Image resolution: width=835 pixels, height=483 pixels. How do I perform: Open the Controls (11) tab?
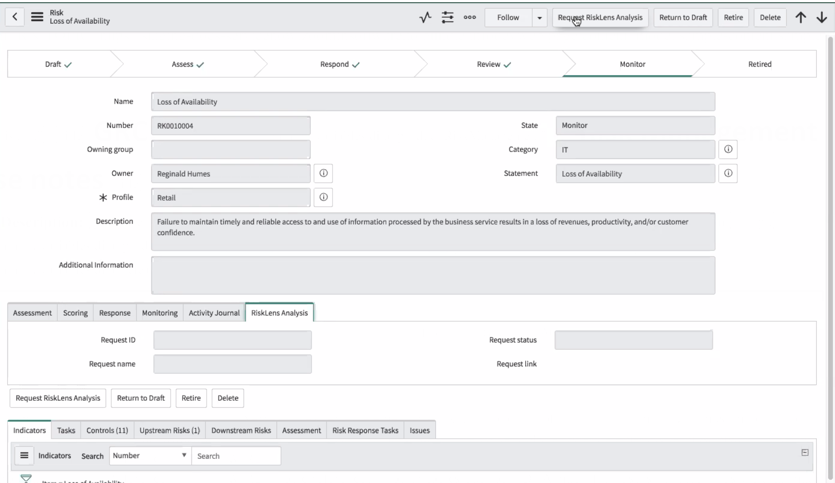pyautogui.click(x=107, y=430)
